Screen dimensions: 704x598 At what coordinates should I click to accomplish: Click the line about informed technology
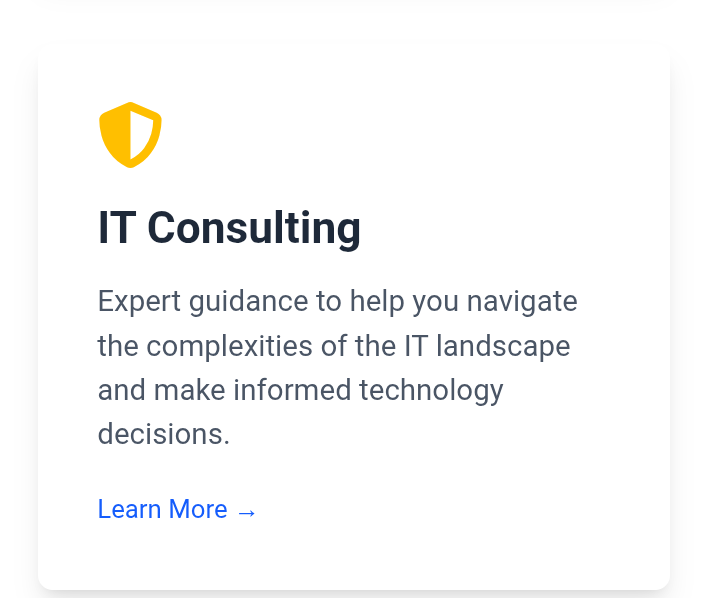(x=300, y=390)
